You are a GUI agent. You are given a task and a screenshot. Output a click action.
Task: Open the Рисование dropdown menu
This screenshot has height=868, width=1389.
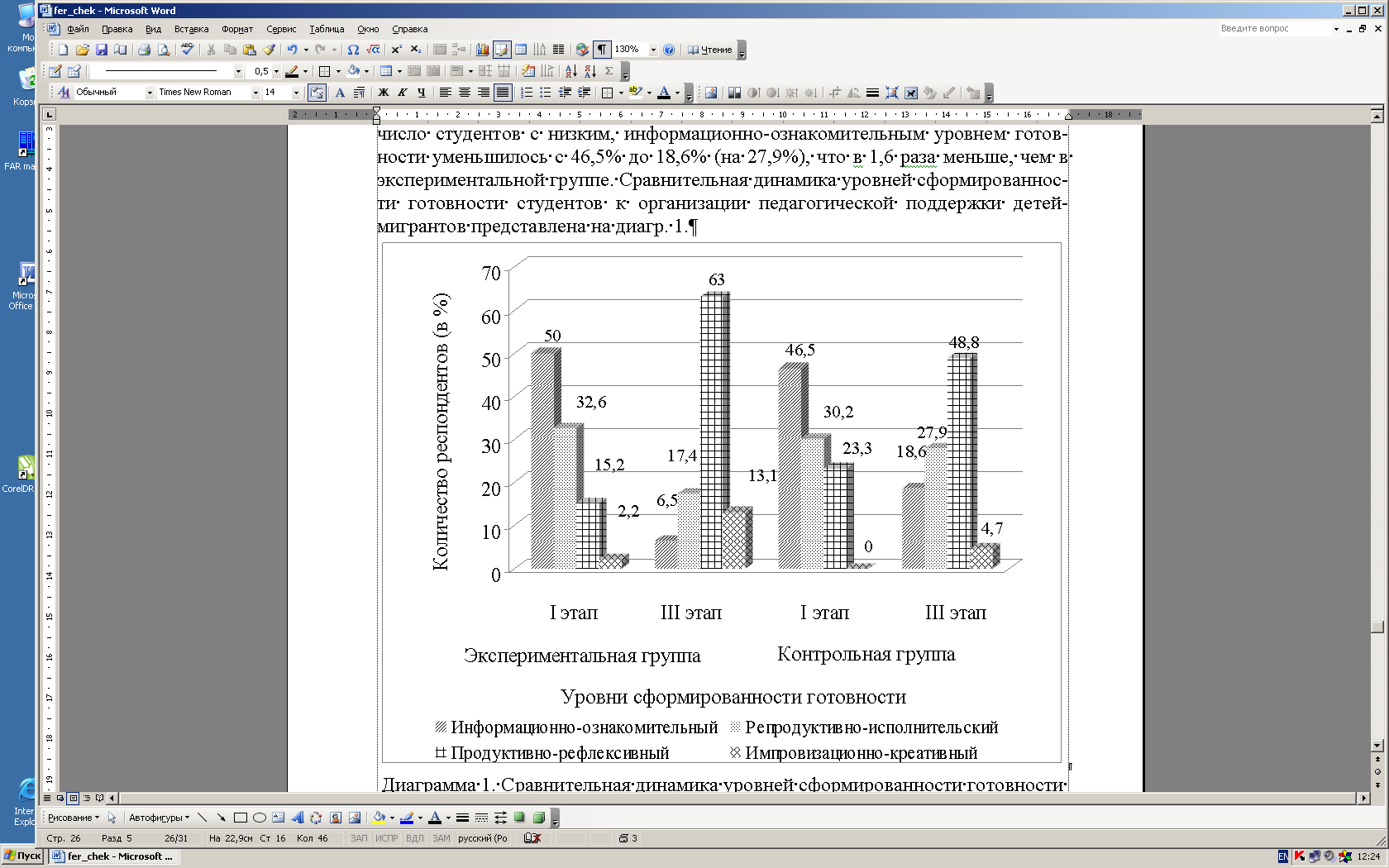tap(73, 818)
